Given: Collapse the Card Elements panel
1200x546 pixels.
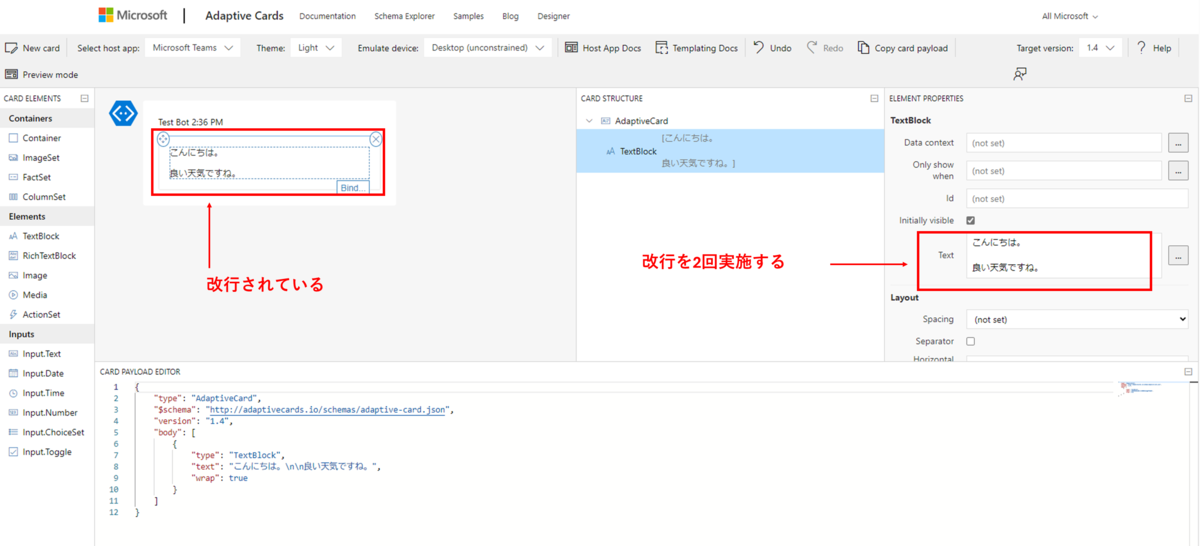Looking at the screenshot, I should 85,99.
